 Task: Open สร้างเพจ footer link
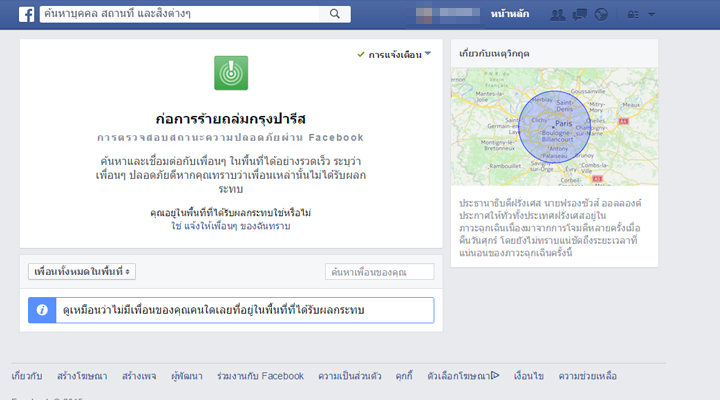pos(139,376)
